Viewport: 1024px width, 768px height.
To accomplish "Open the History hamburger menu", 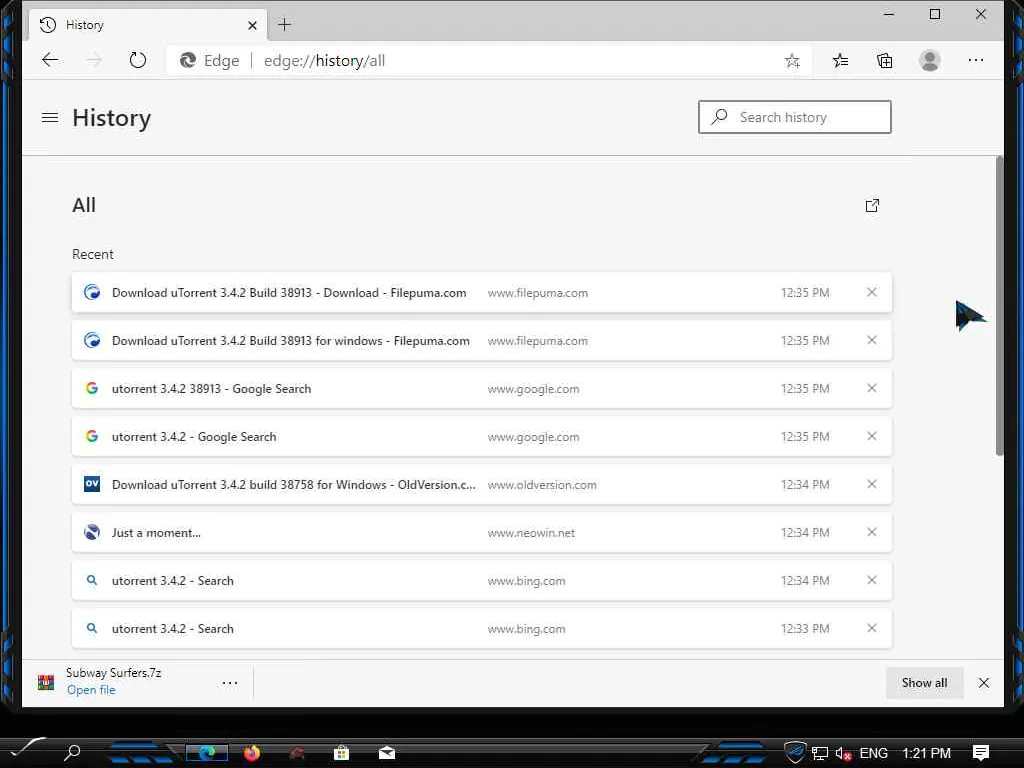I will pos(50,118).
